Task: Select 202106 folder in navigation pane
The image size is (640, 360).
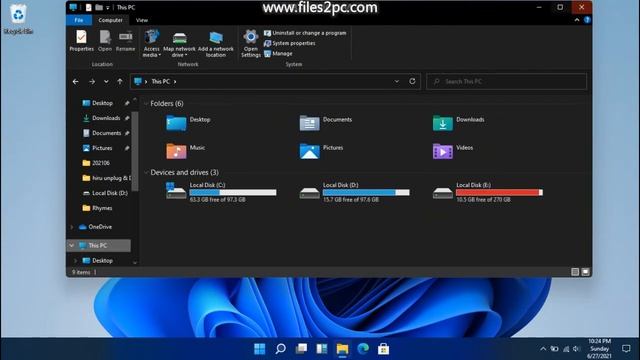Action: [100, 163]
